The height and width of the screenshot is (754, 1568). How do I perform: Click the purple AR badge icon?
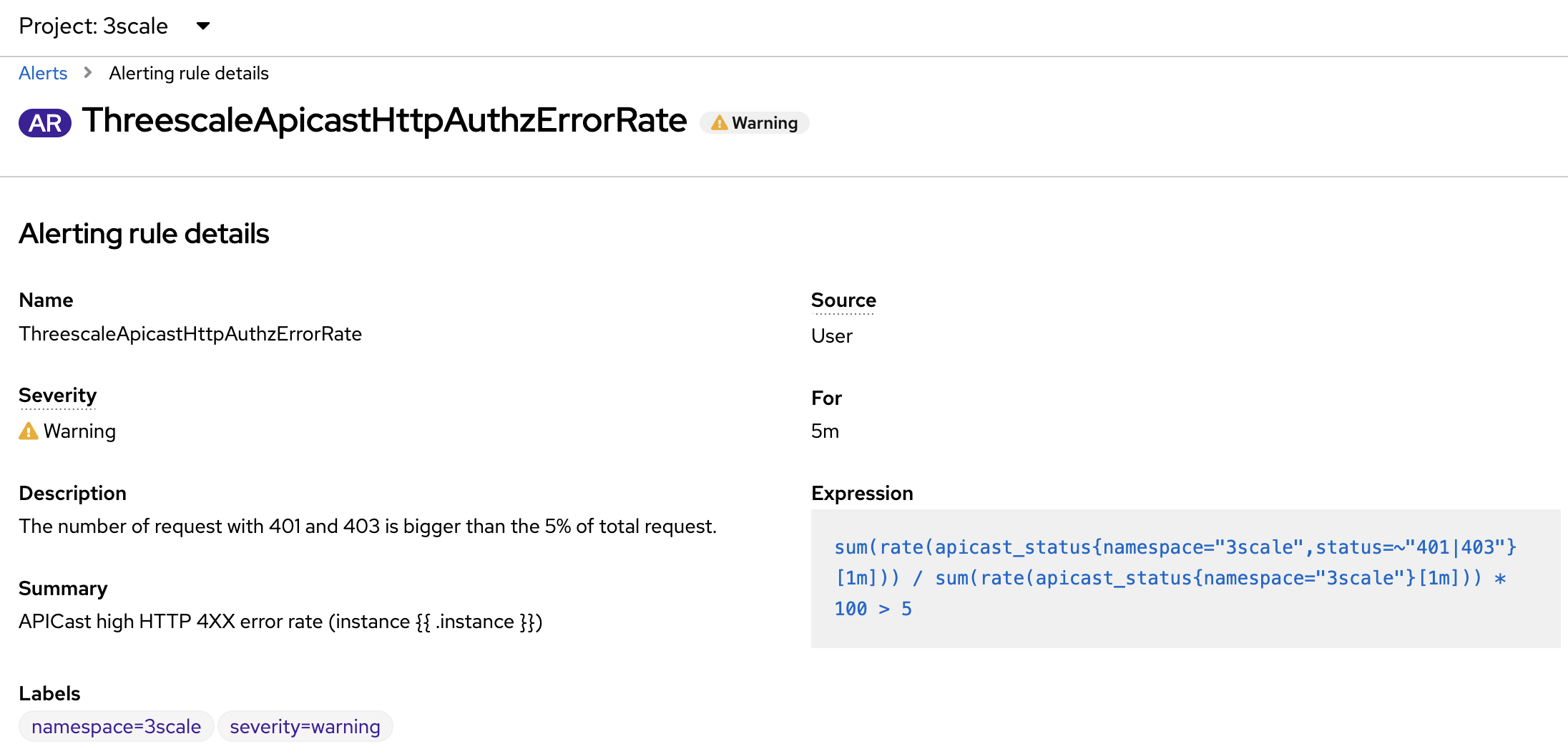45,123
